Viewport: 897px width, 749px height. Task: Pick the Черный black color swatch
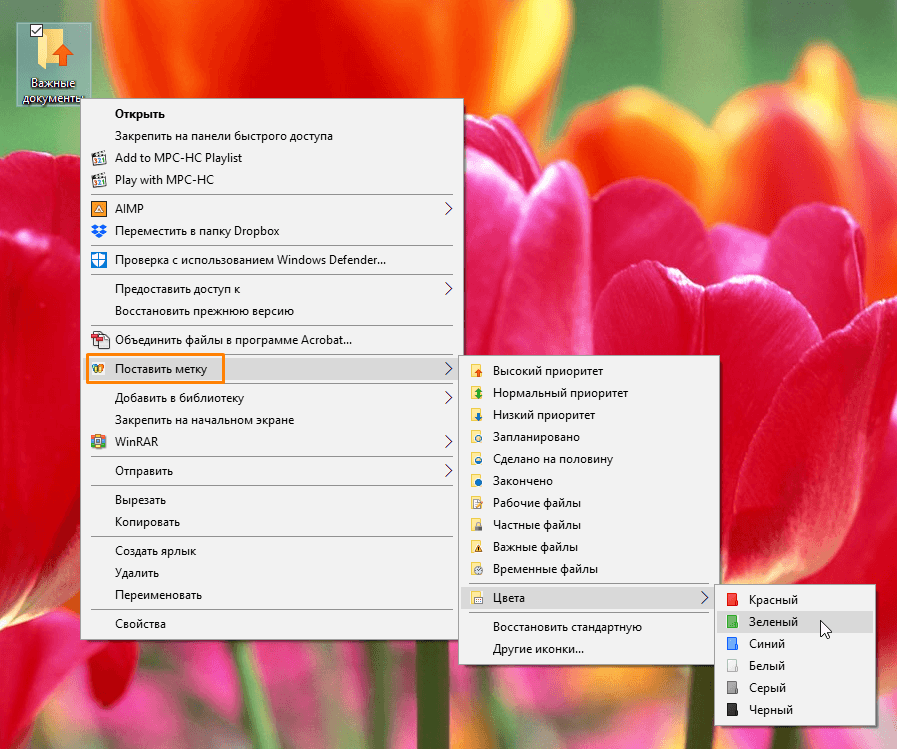click(732, 710)
